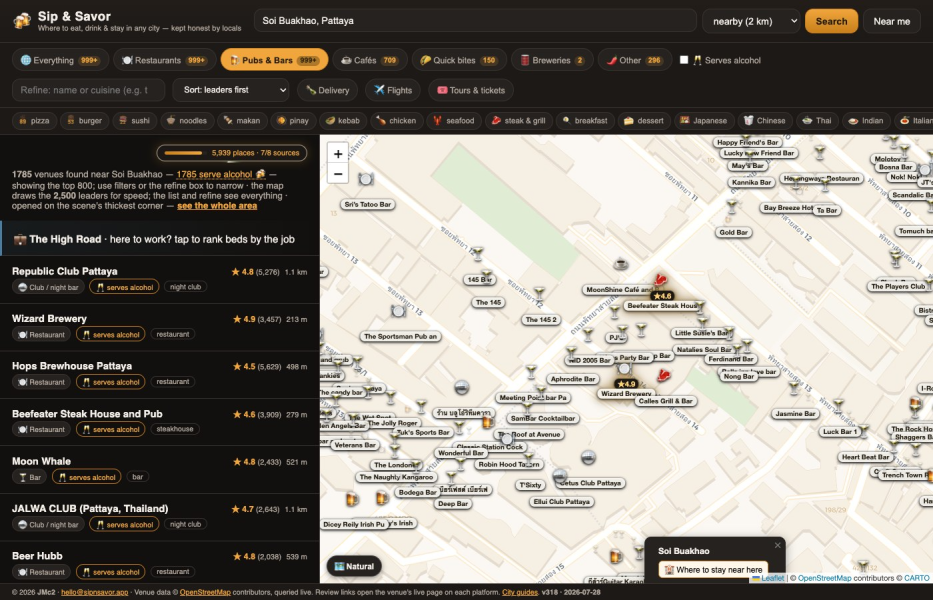This screenshot has height=600, width=933.
Task: Expand the JALWA CLUB listing
Action: coord(159,517)
